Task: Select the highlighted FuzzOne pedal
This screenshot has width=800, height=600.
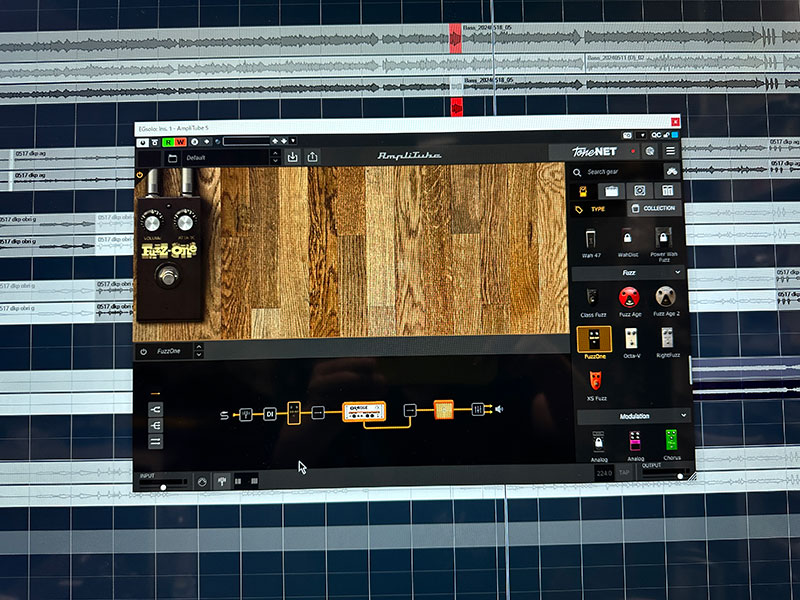Action: (594, 343)
